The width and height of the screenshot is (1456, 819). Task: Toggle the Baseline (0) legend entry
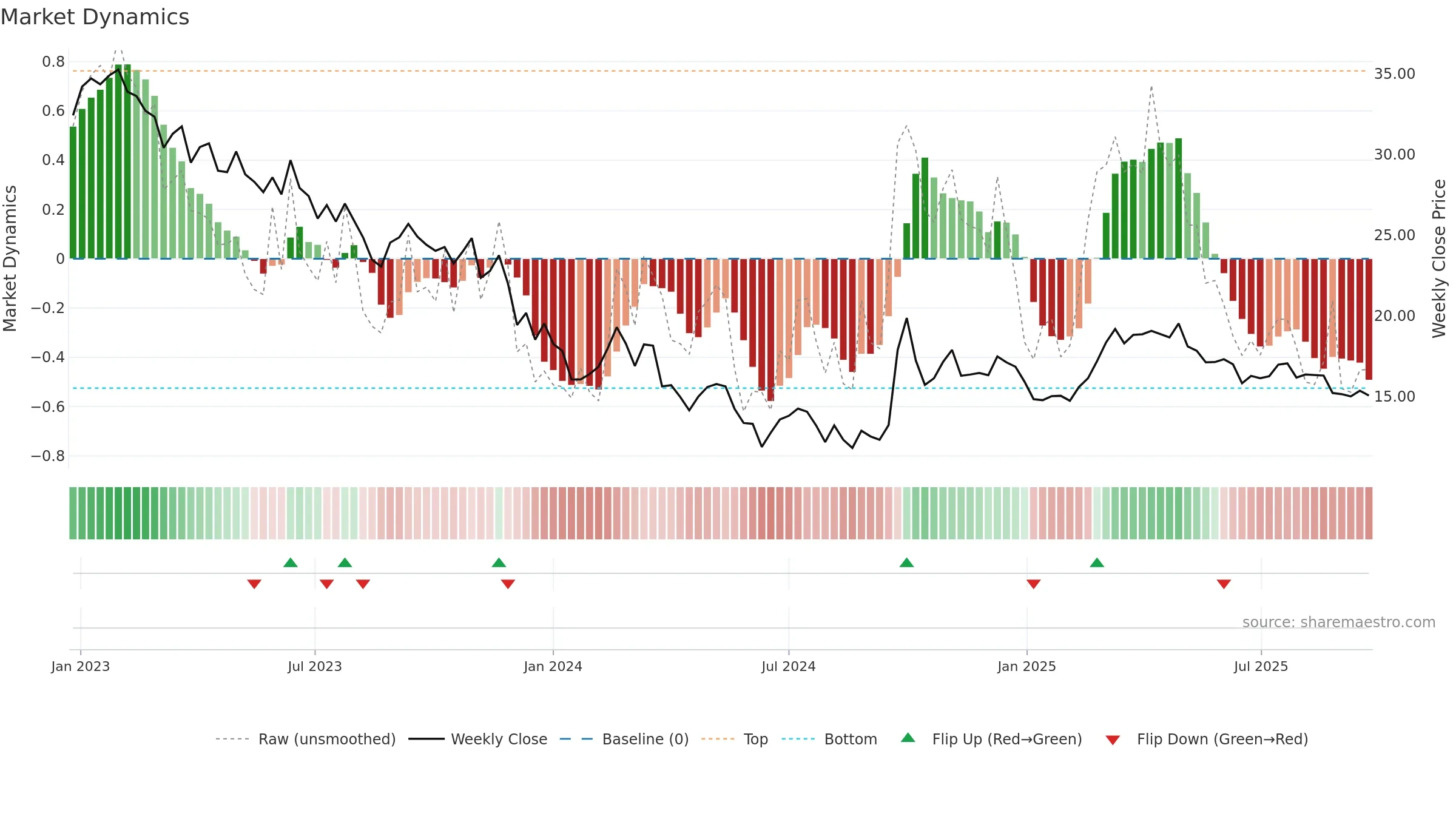click(x=624, y=739)
